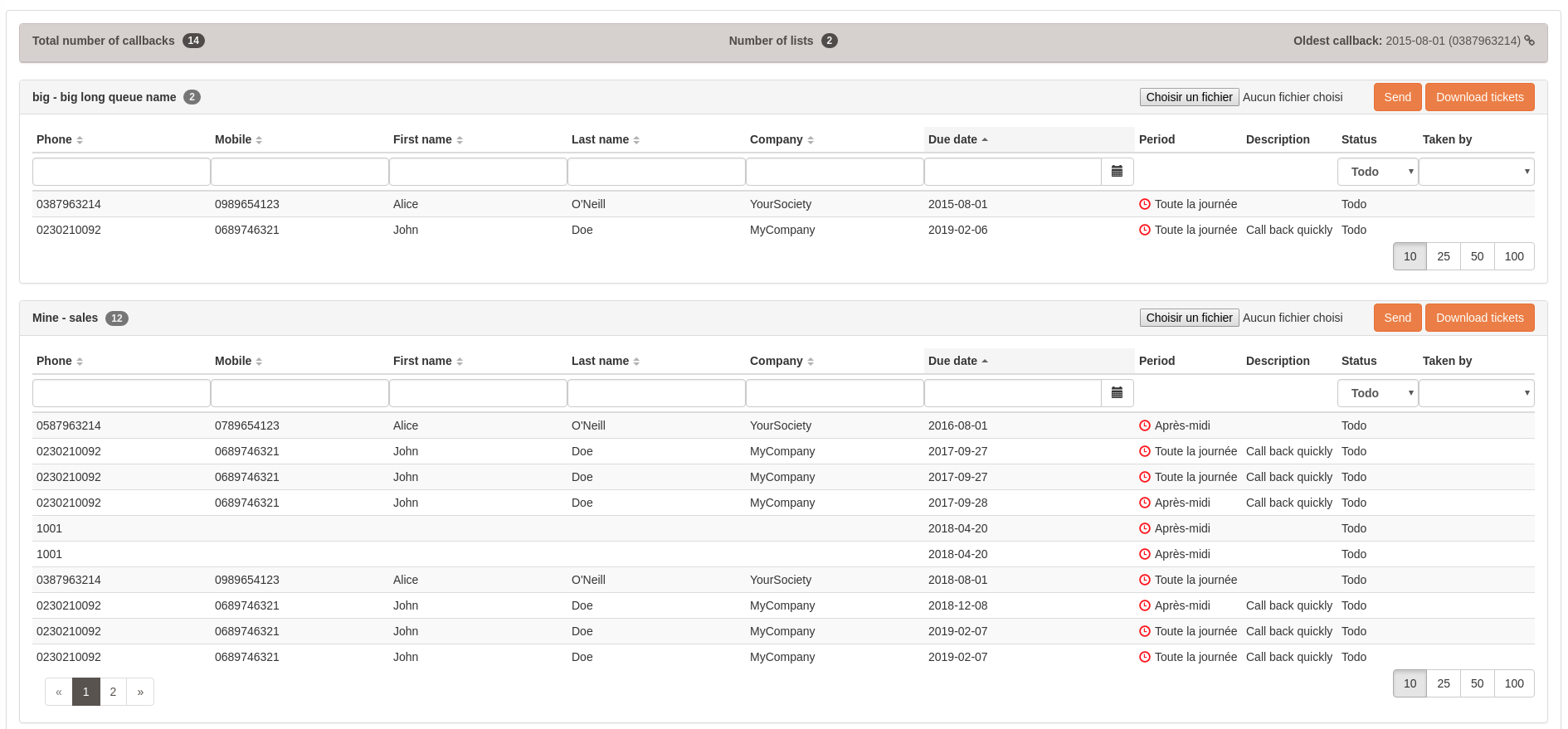Click clock icon for 2017-09-28 callback

tap(1145, 503)
